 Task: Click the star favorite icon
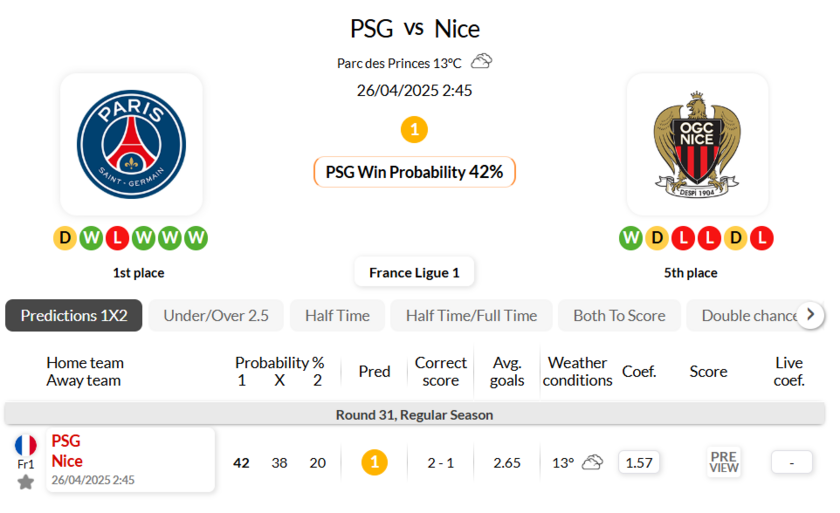tap(26, 482)
